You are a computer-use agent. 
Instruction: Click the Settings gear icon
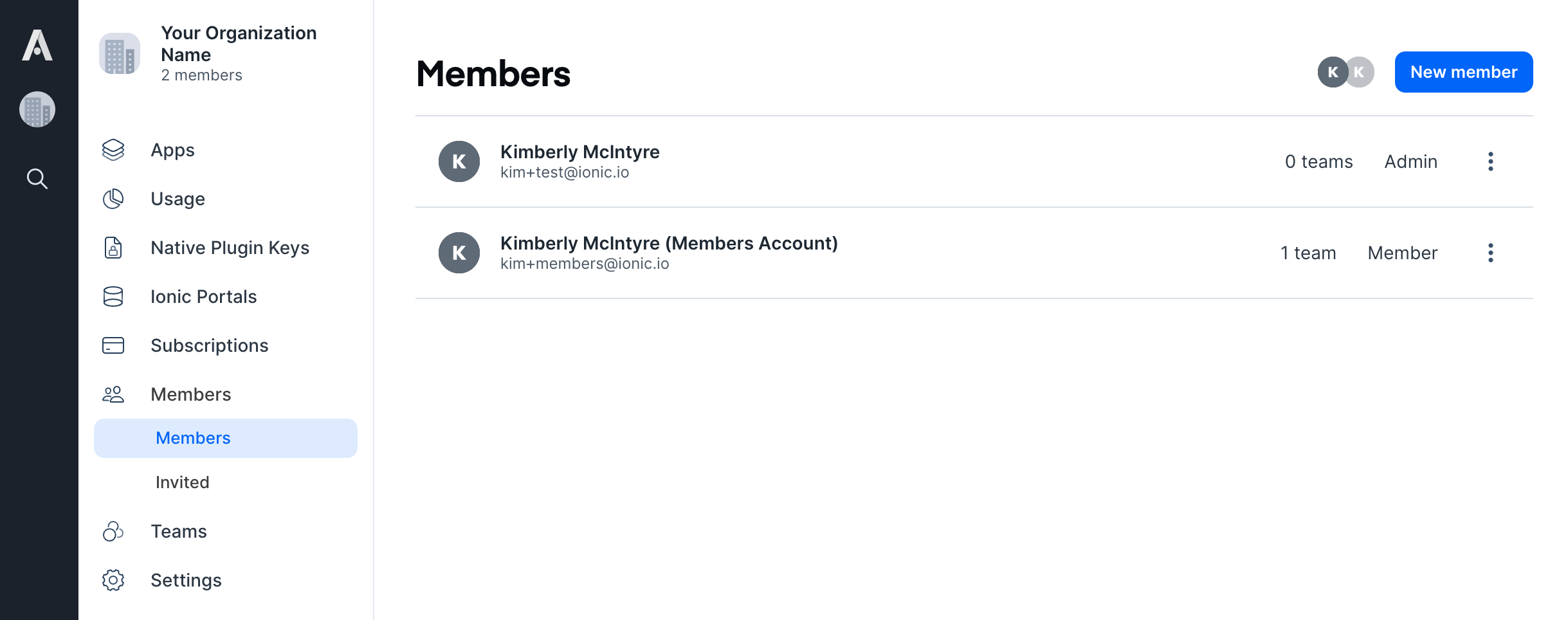click(x=113, y=580)
